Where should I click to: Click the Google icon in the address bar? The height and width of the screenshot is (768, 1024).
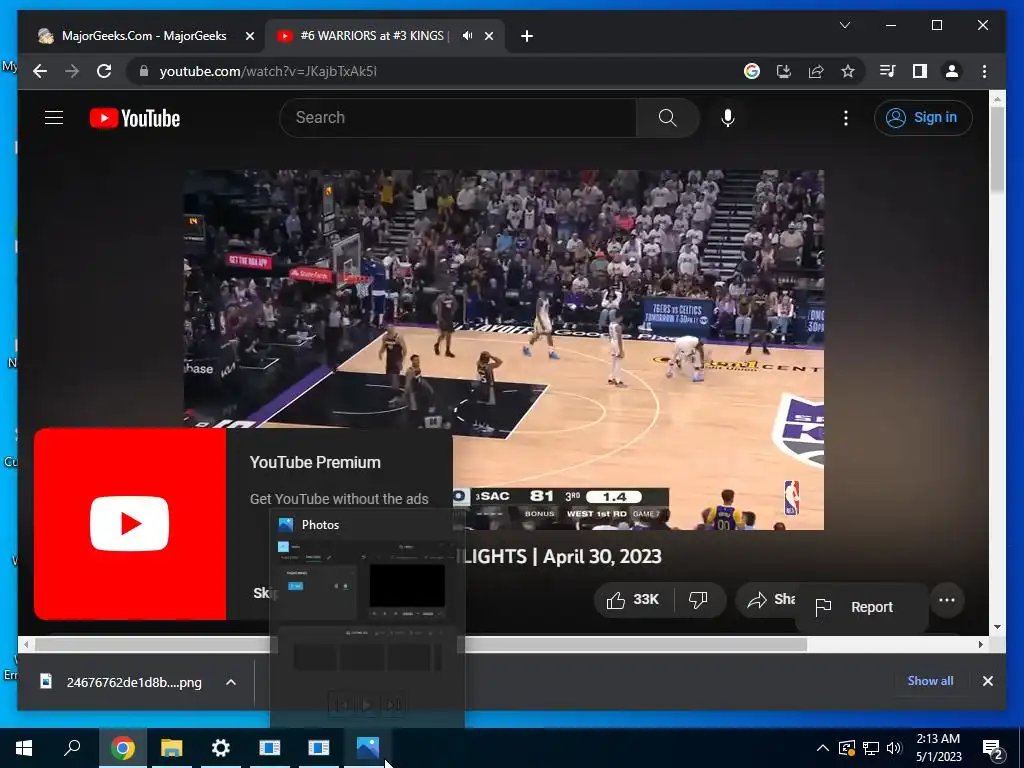click(x=752, y=71)
